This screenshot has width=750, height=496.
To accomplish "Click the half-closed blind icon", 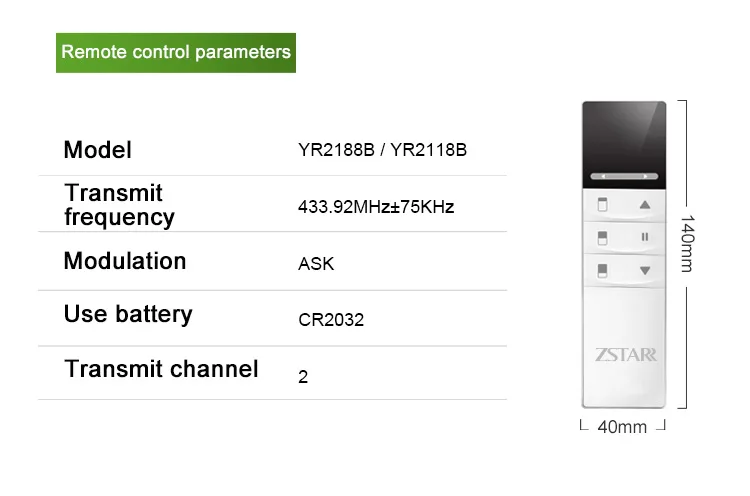I will (x=604, y=237).
